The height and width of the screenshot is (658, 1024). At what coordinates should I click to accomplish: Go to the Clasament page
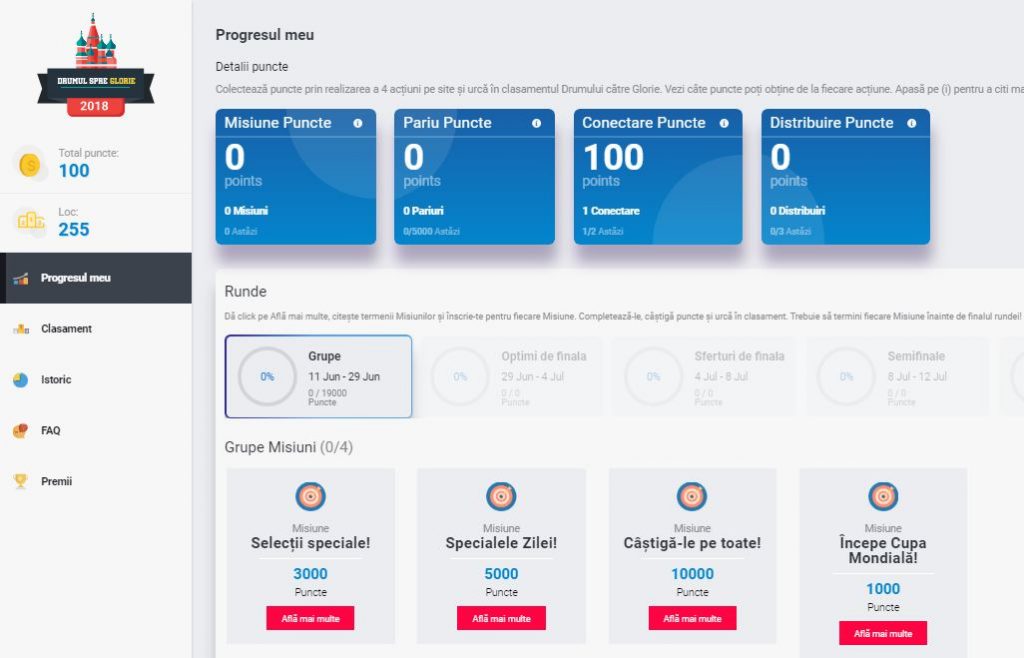point(96,329)
